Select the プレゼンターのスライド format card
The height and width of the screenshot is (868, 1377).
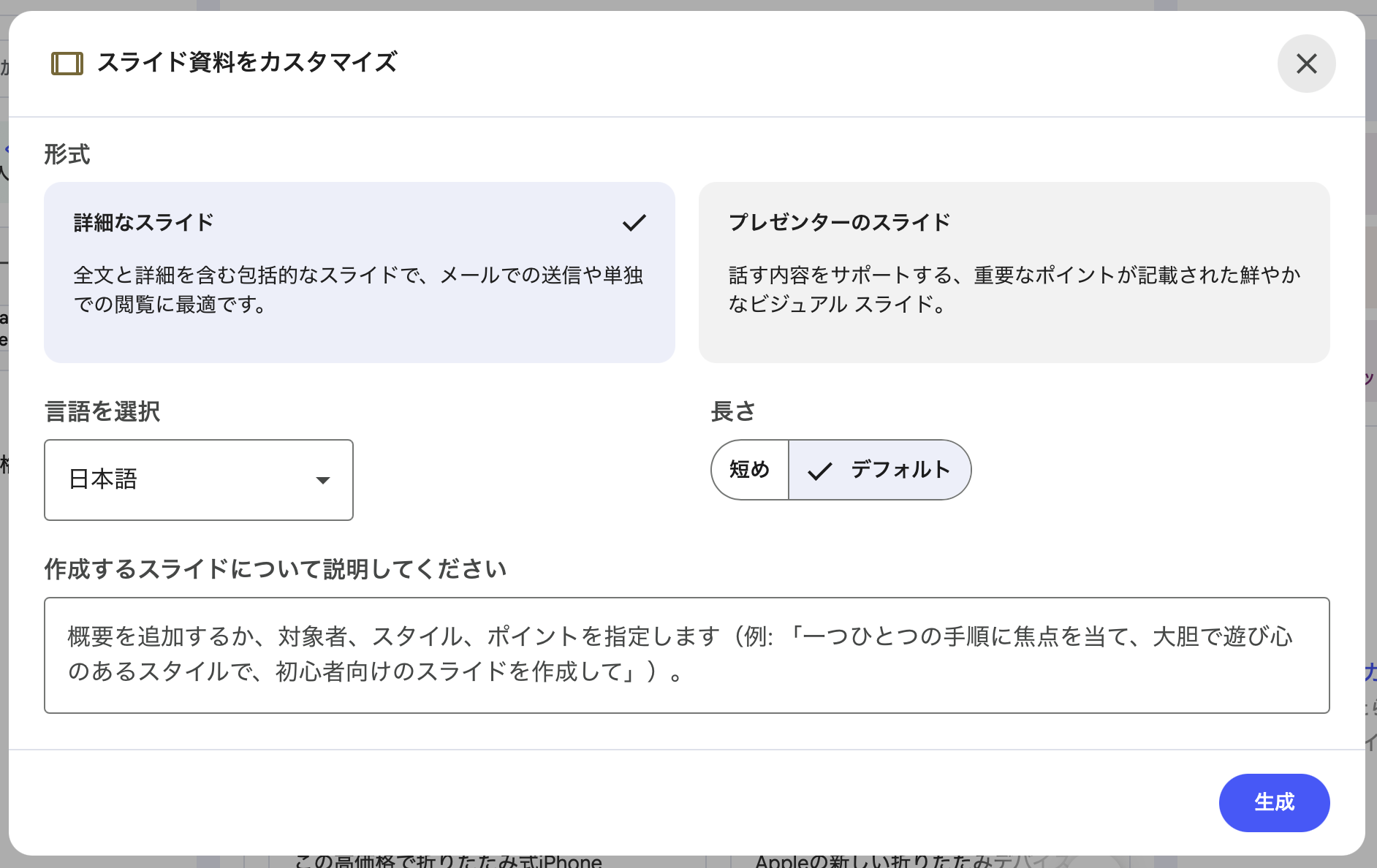(1014, 272)
